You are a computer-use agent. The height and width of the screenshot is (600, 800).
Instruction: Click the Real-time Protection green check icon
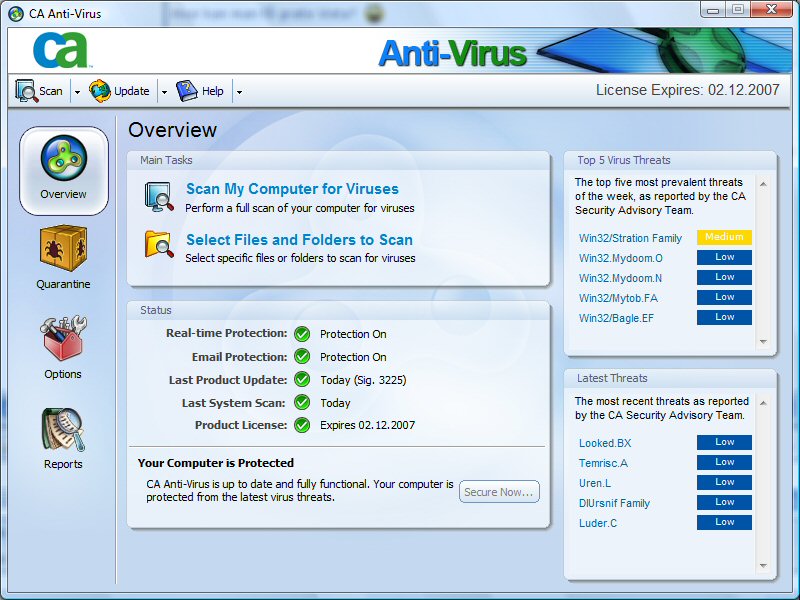(x=302, y=334)
